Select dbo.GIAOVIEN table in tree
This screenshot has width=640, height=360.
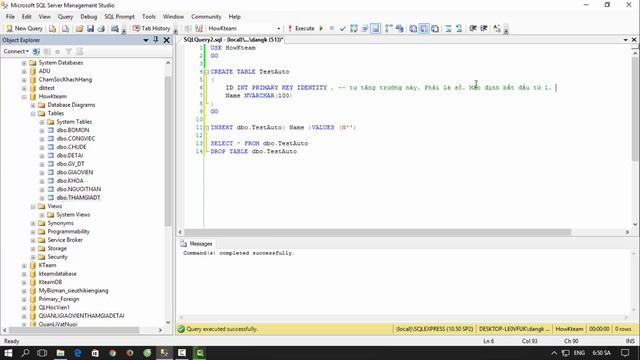(75, 172)
